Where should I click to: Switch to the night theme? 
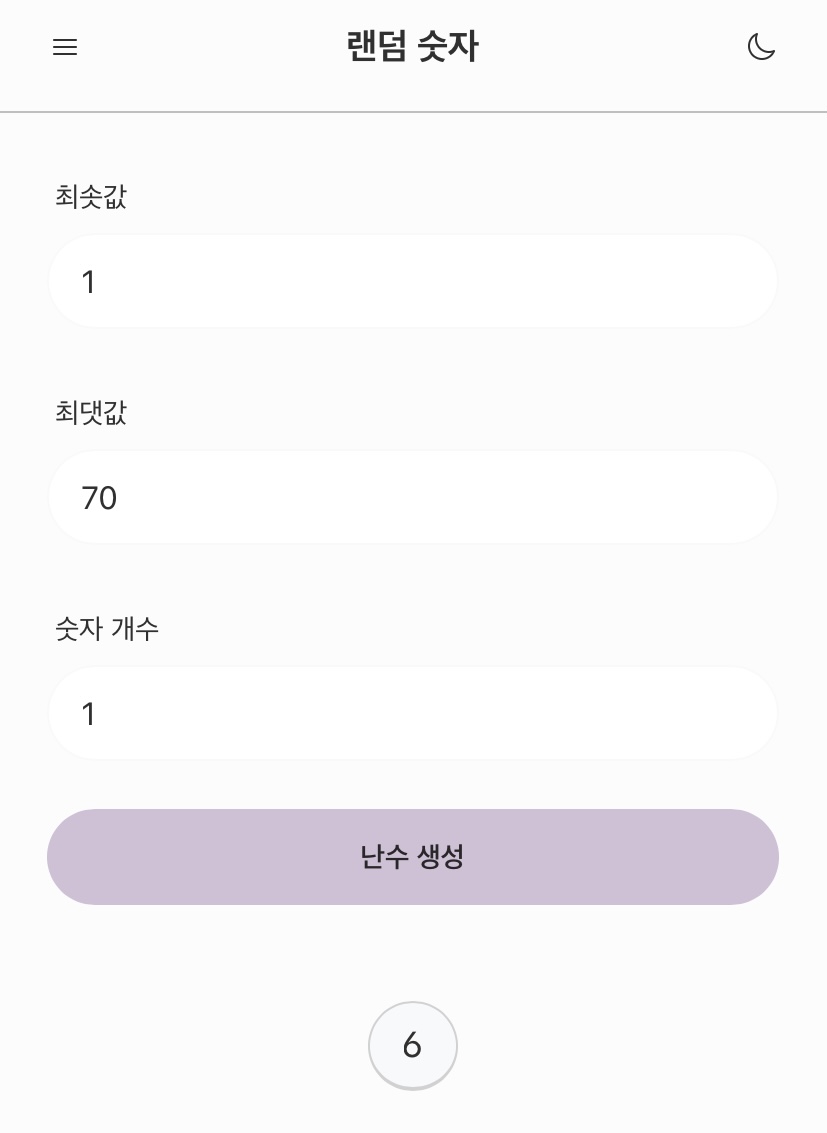coord(761,47)
